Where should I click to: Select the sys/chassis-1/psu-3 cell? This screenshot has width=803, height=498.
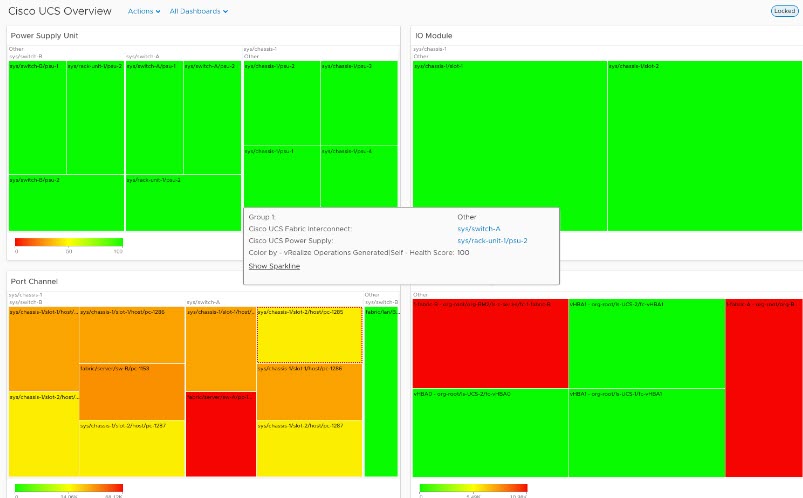360,103
